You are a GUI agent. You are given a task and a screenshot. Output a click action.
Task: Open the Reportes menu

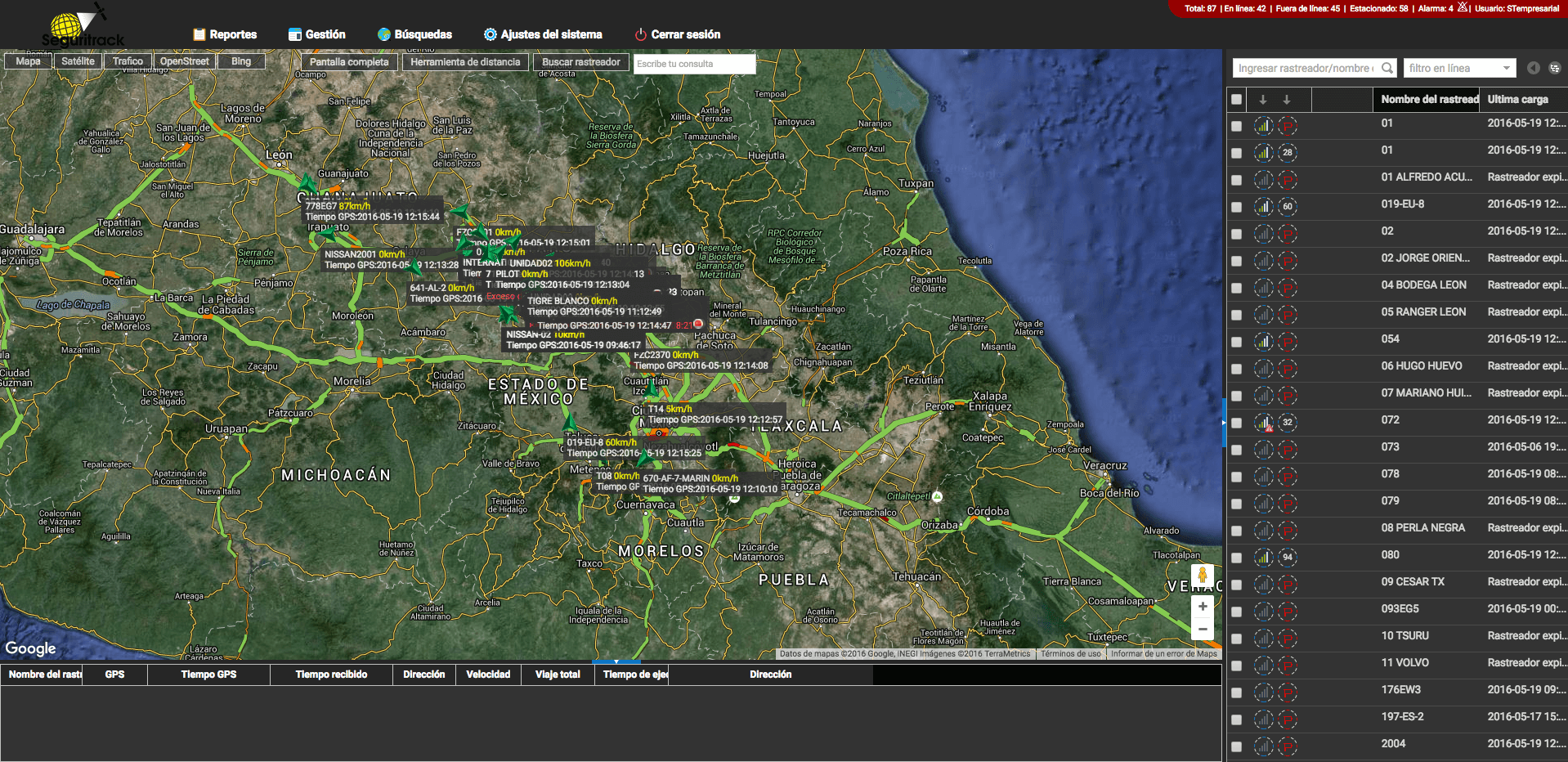pos(225,34)
